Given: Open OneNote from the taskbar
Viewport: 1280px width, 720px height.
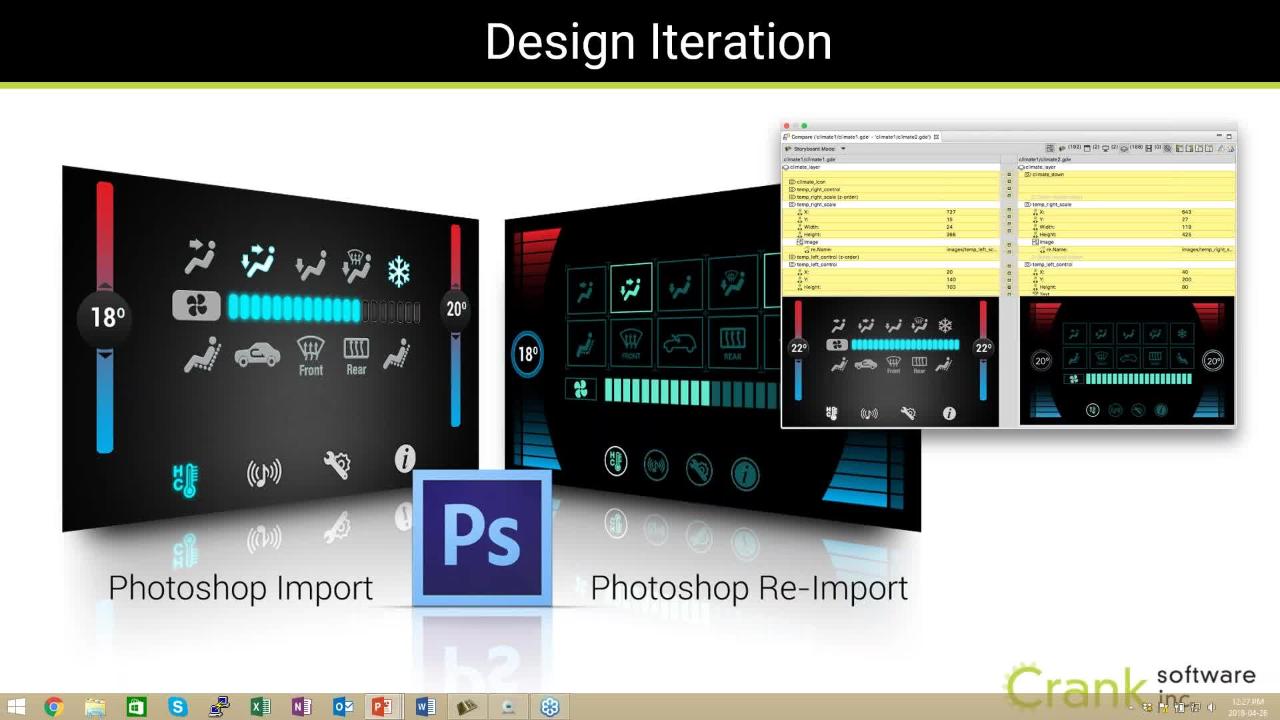Looking at the screenshot, I should 301,707.
